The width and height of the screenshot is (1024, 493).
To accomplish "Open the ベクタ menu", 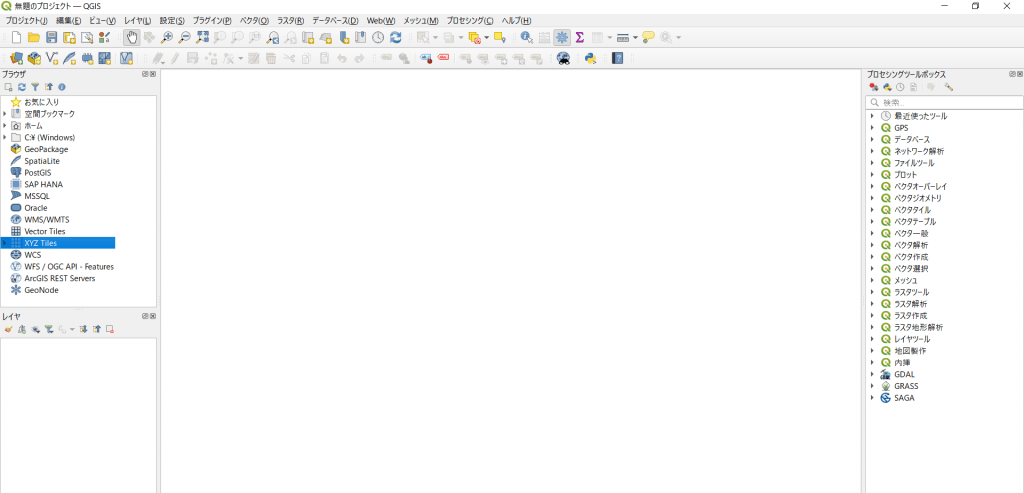I will [x=254, y=21].
